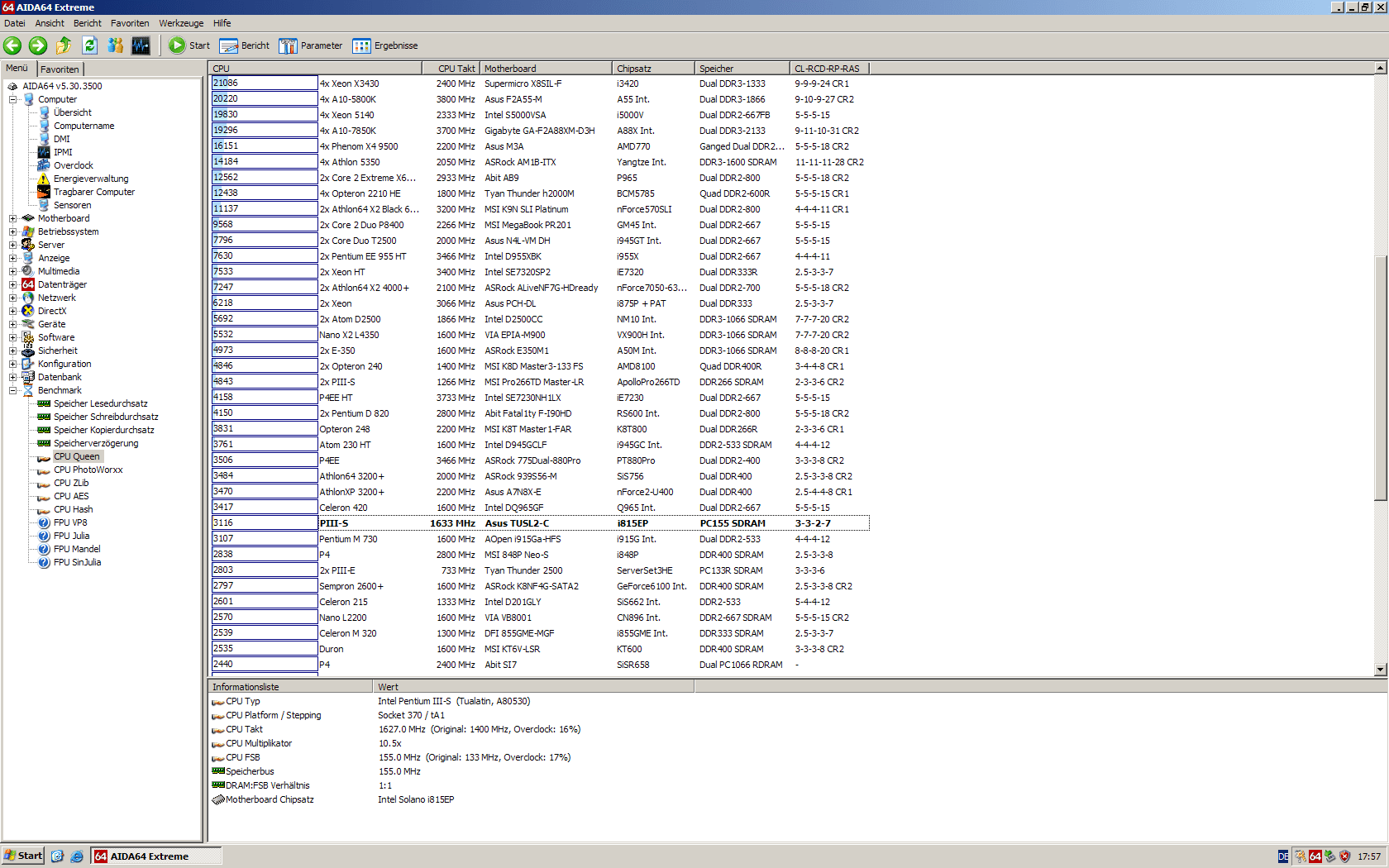Sort results by CPU column header

tap(316, 69)
